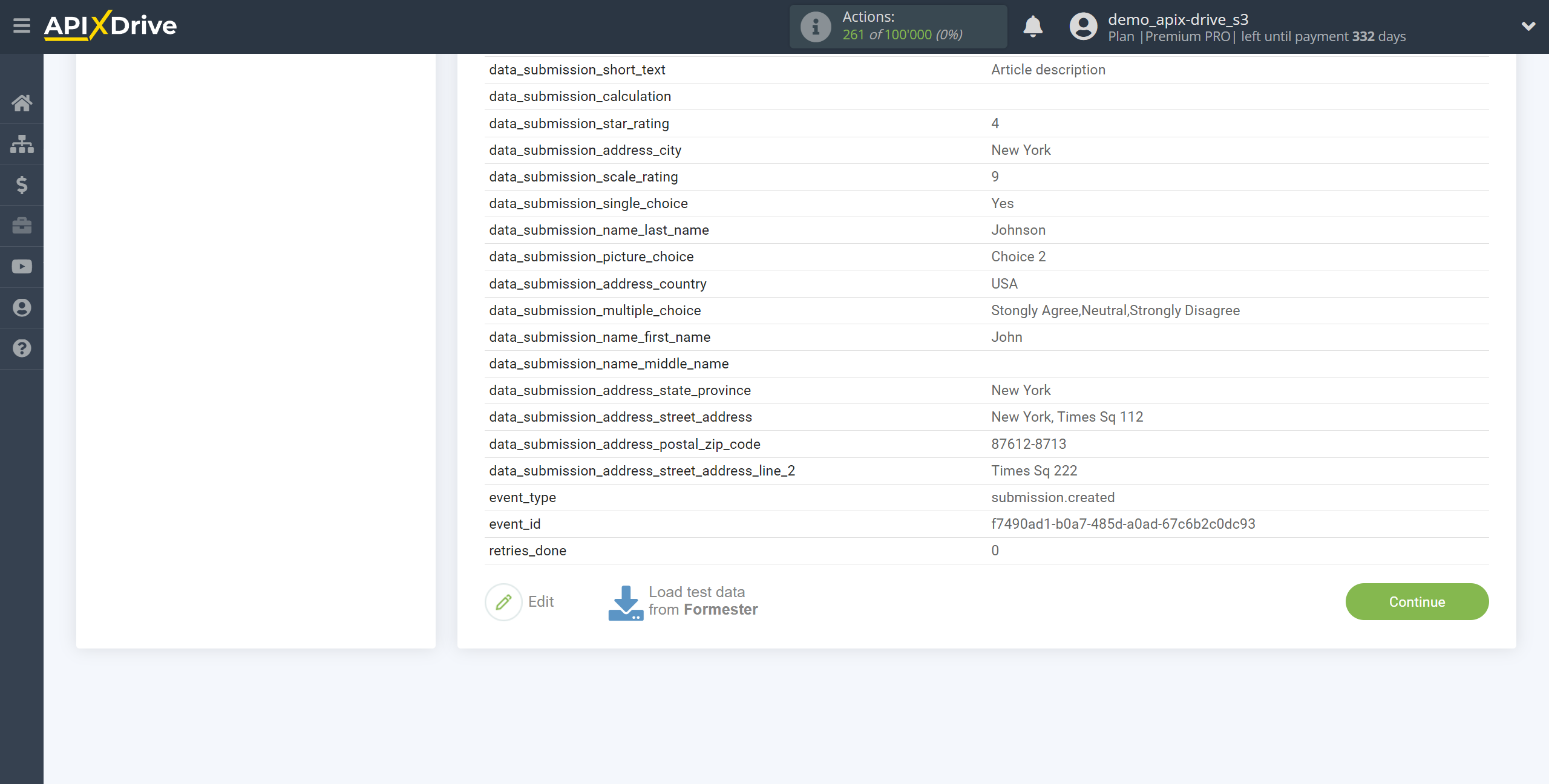Click the Times Sq 222 value
Screen dimensions: 1549x784
1034,471
